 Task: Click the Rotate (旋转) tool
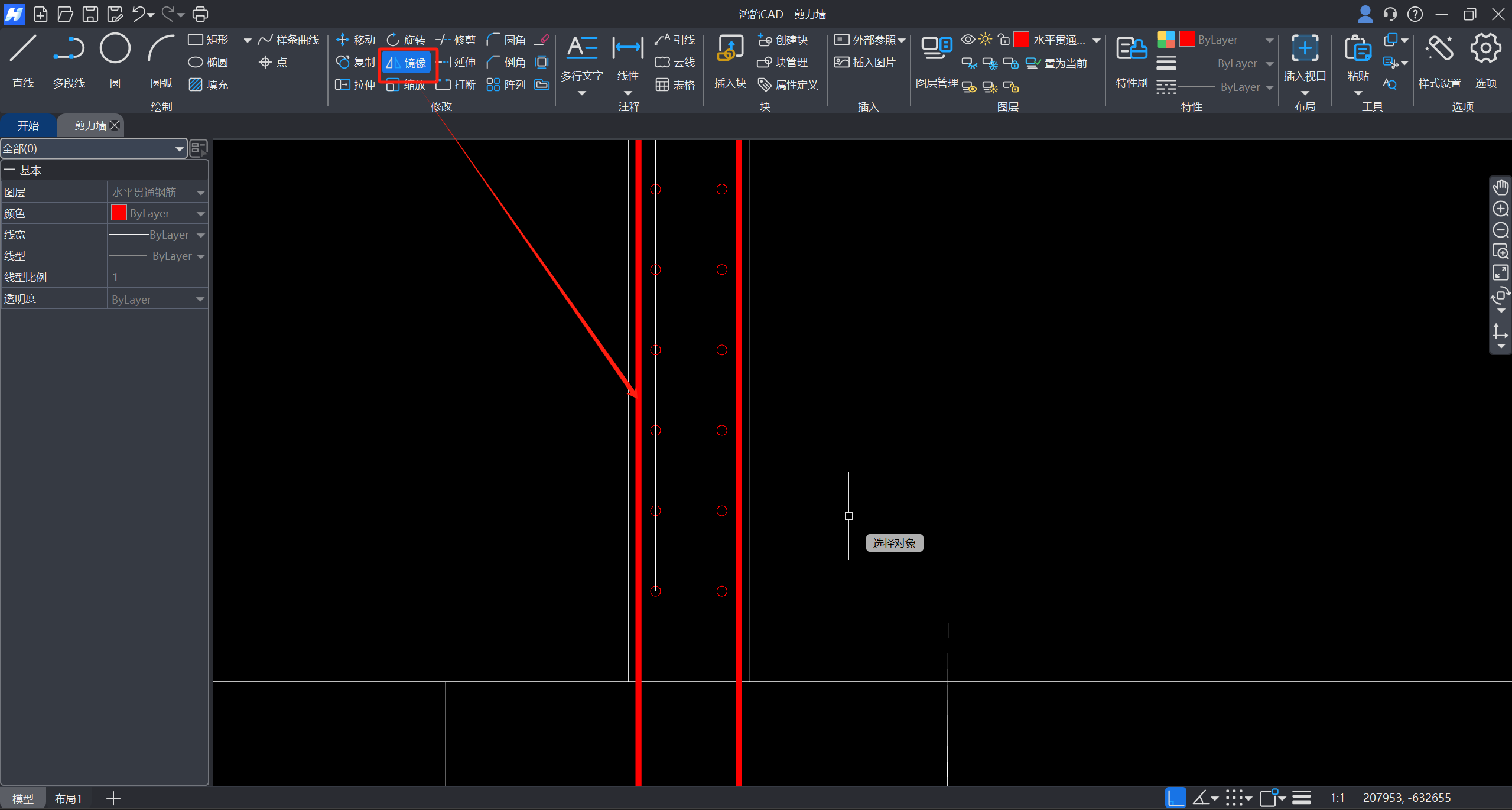point(406,40)
